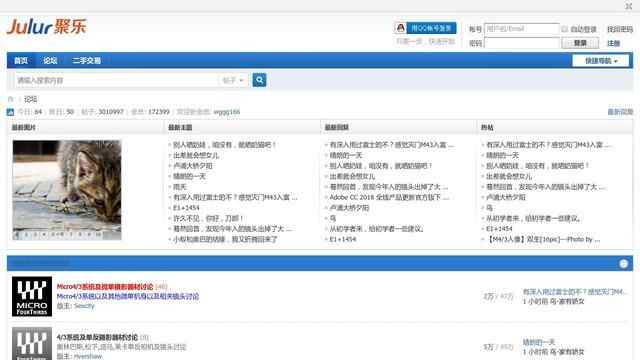Open 卢浦大桥夕阳 in 最新主题 list
640x360 pixels.
[193, 166]
